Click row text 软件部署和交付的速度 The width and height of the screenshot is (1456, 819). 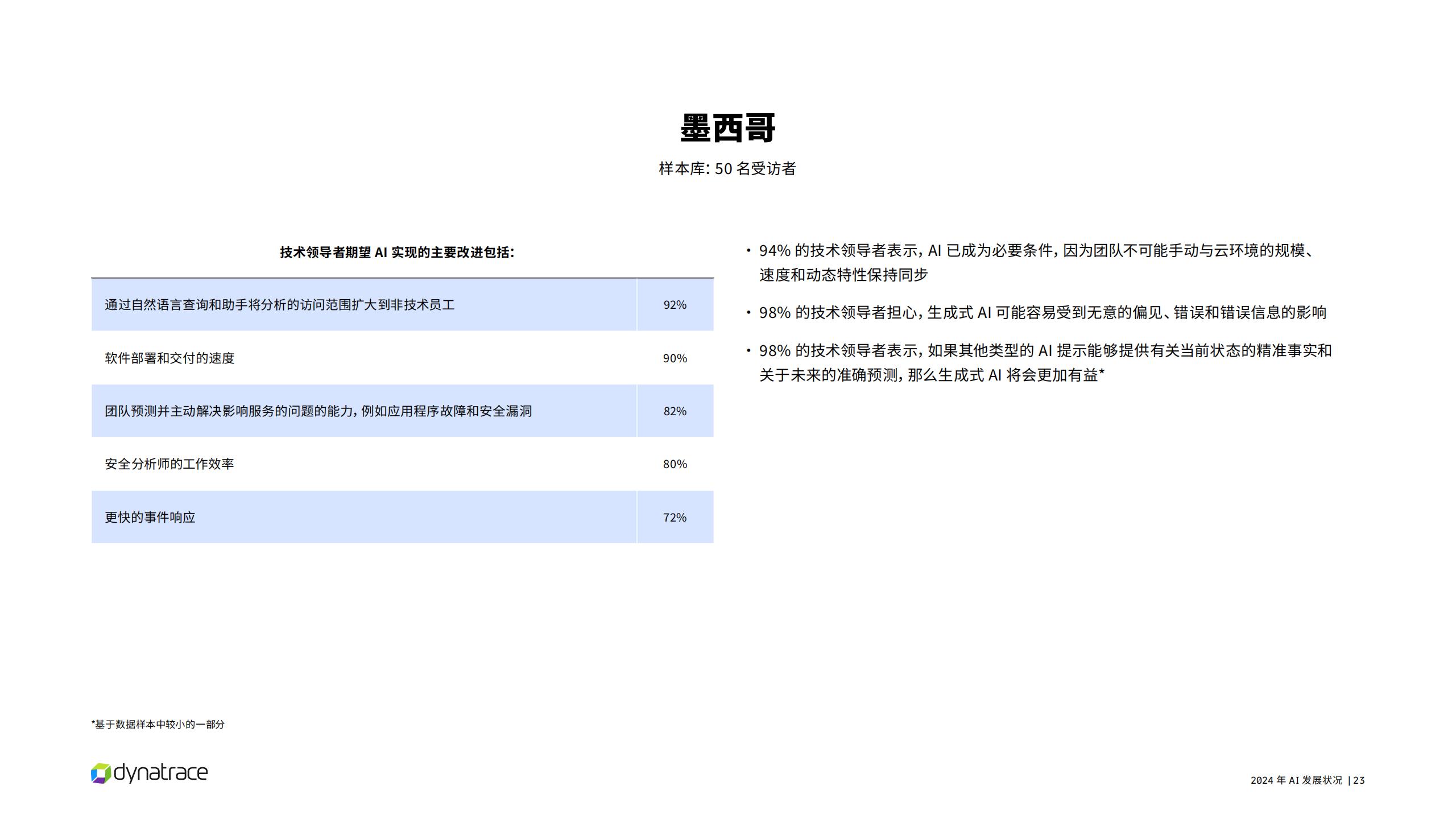click(169, 358)
